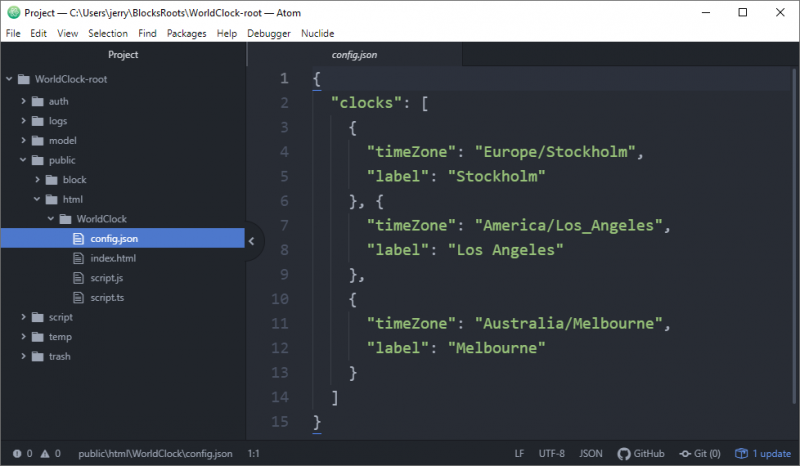Collapse the WorldClock-root project folder
This screenshot has width=800, height=466.
click(9, 79)
